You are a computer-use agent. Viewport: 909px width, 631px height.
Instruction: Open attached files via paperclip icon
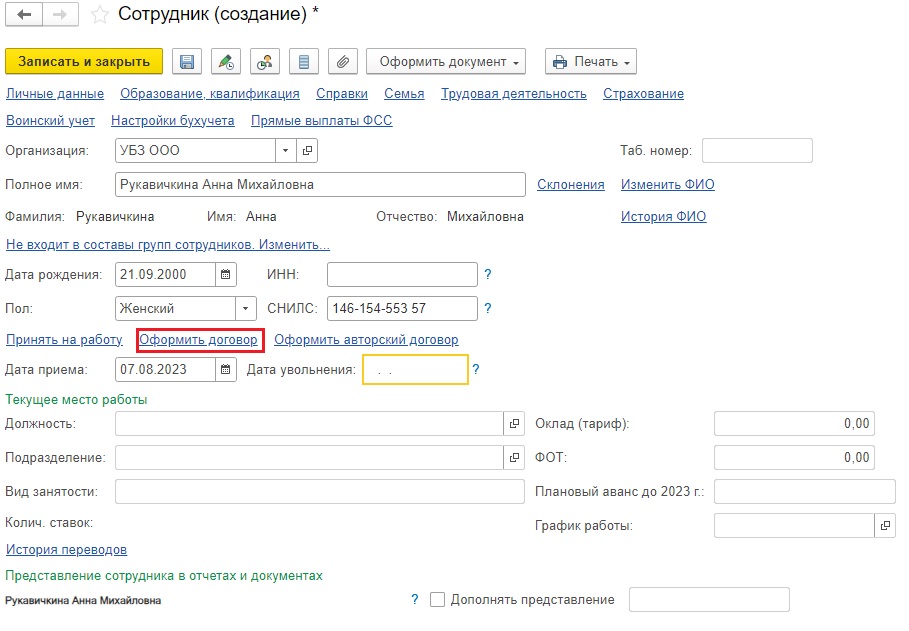click(343, 61)
